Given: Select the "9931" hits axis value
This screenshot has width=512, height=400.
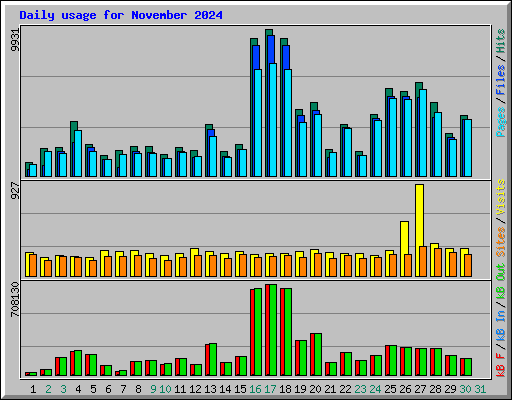Looking at the screenshot, I should 15,40.
